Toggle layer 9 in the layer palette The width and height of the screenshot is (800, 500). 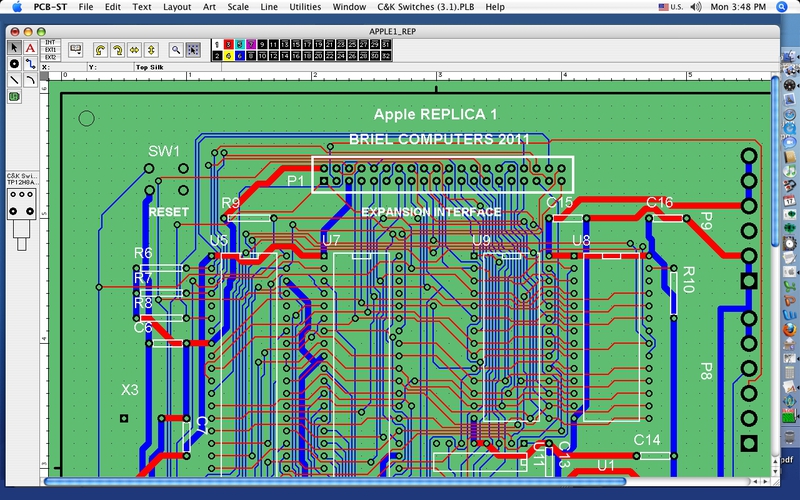(262, 44)
